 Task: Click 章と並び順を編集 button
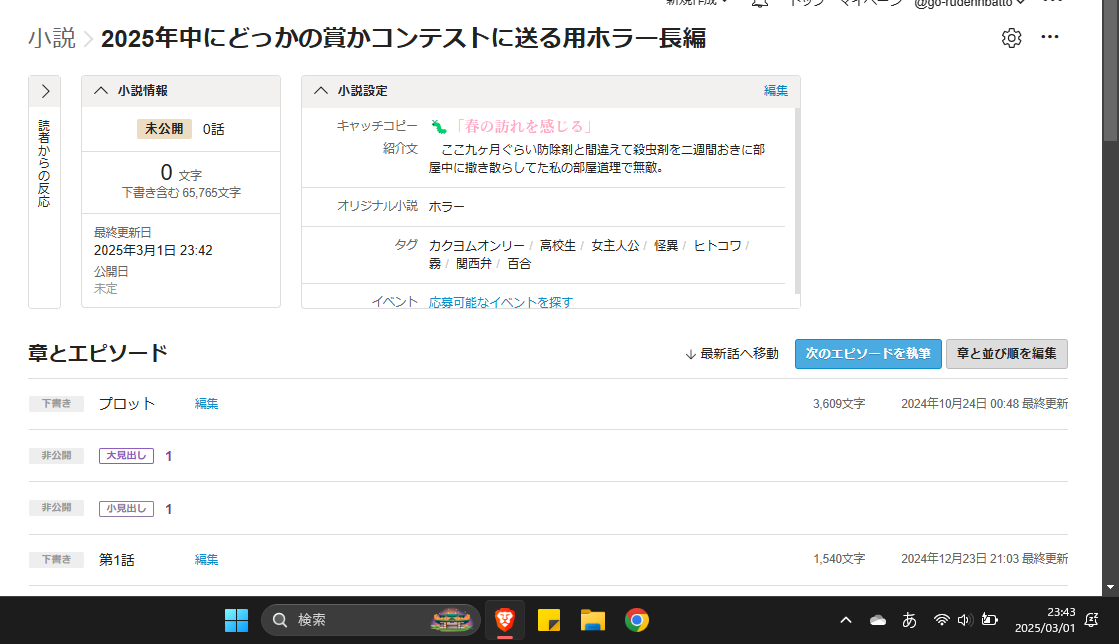tap(1006, 354)
